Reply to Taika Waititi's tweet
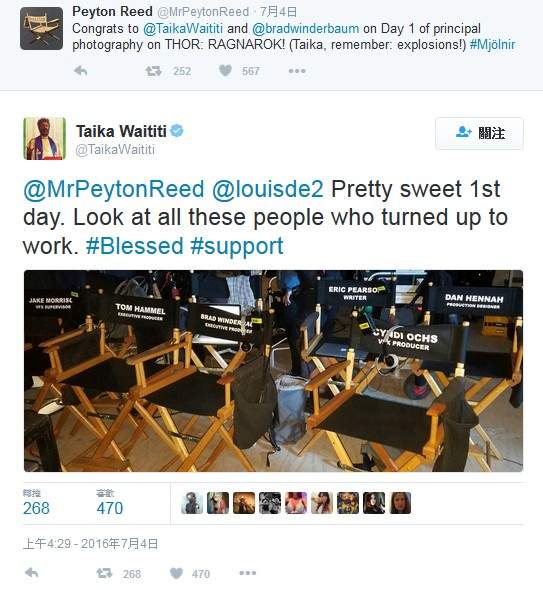The width and height of the screenshot is (543, 590). 32,573
